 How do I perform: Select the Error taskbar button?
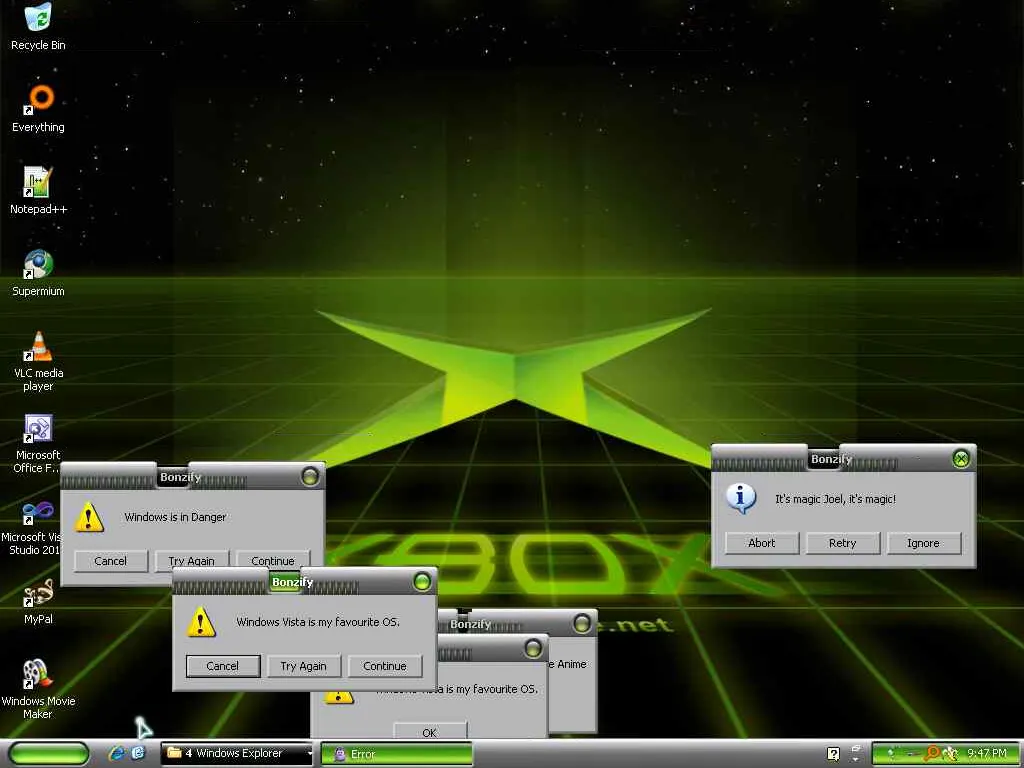pyautogui.click(x=396, y=754)
